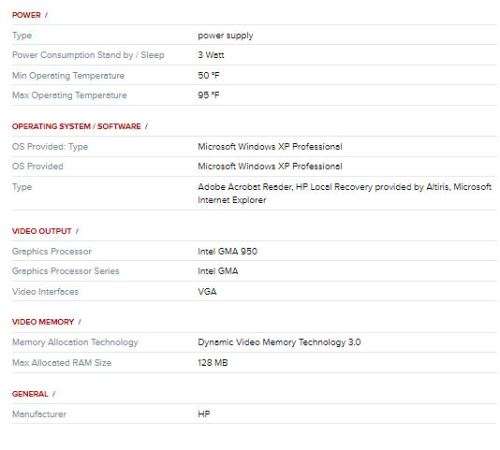The image size is (500, 450).
Task: Click the Manufacturer label
Action: (39, 414)
